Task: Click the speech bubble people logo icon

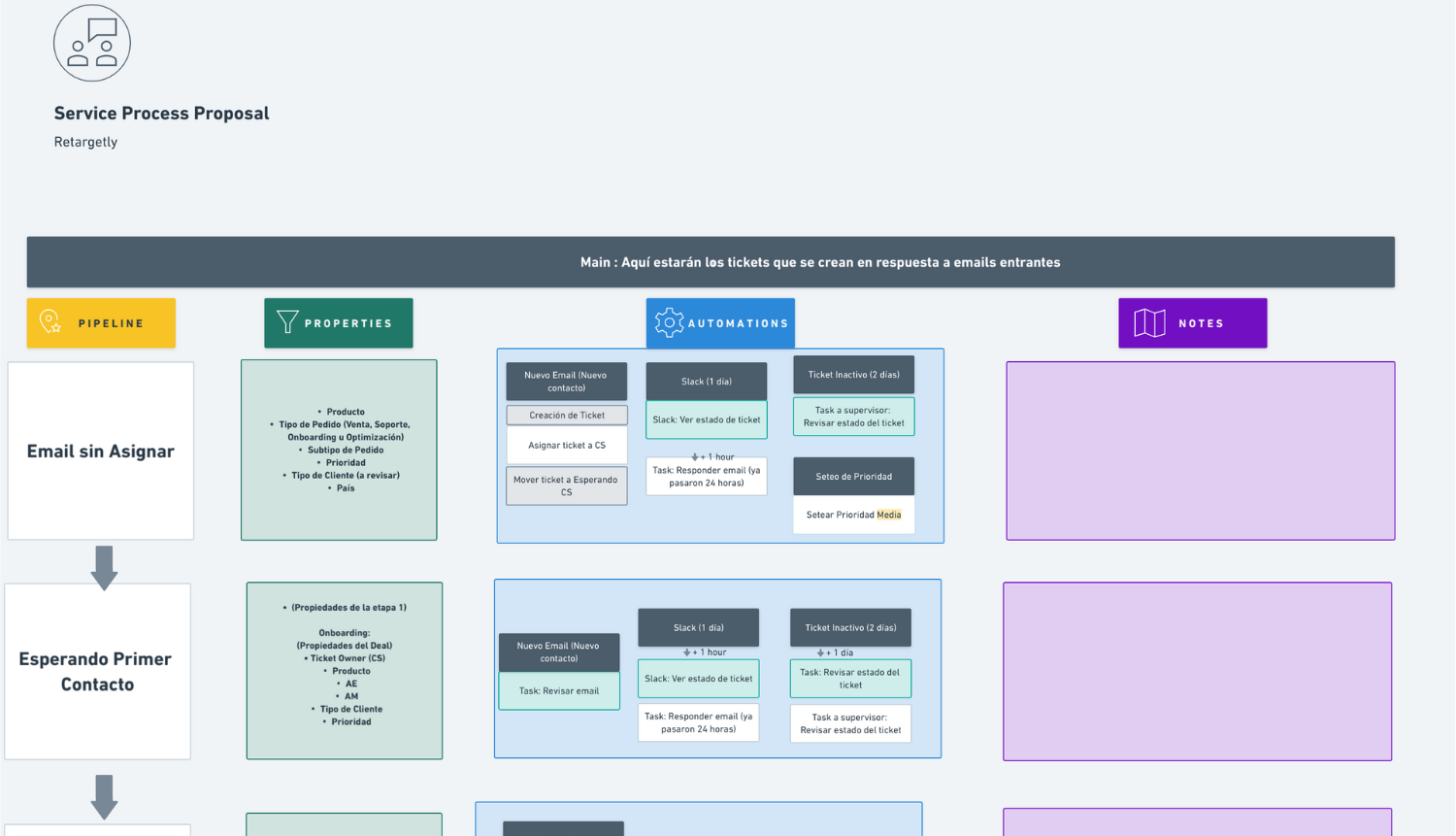Action: pyautogui.click(x=91, y=42)
